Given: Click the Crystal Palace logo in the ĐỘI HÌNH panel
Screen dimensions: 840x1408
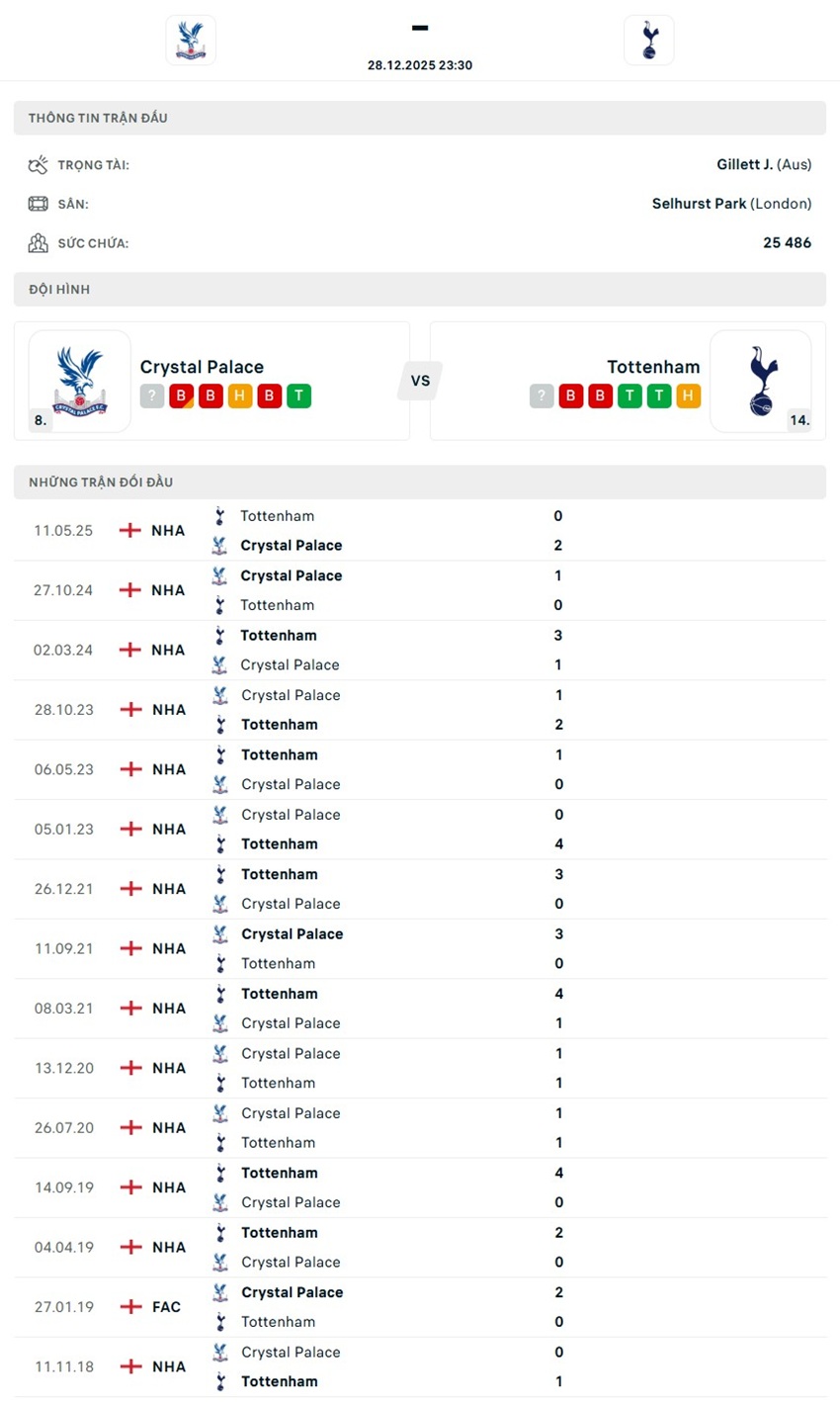Looking at the screenshot, I should coord(79,380).
